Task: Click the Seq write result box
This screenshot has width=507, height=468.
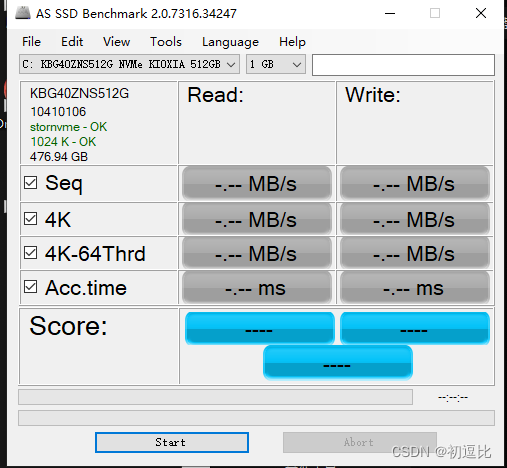Action: tap(414, 183)
